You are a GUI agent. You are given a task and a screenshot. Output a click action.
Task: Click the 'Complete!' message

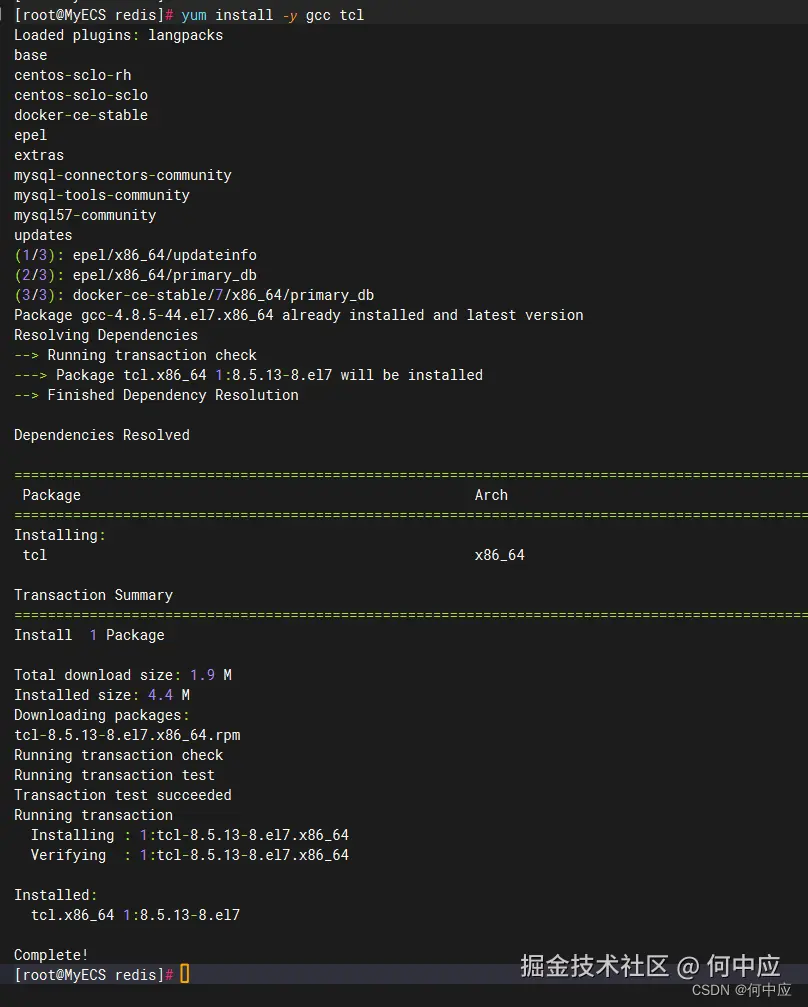(51, 954)
